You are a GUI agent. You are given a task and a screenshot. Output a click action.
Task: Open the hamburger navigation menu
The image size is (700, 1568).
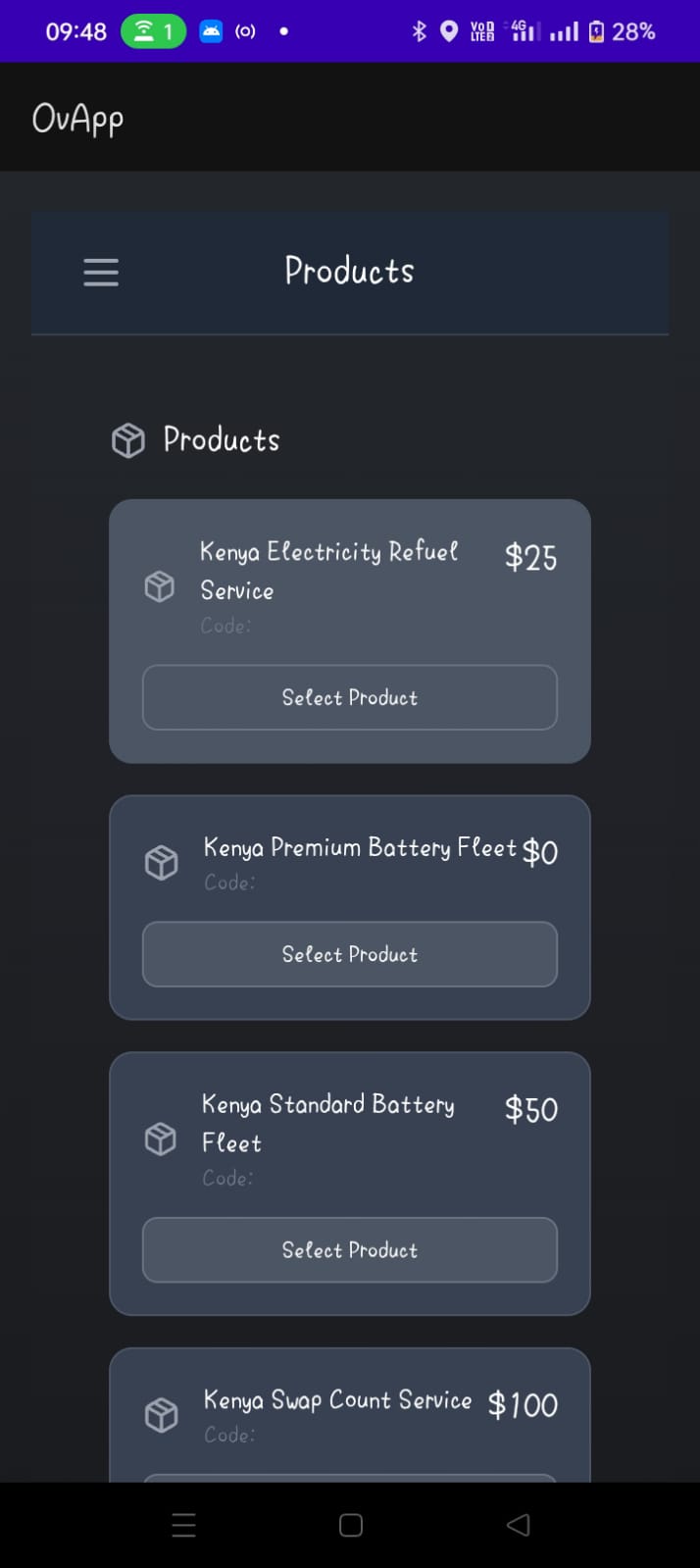(x=100, y=273)
